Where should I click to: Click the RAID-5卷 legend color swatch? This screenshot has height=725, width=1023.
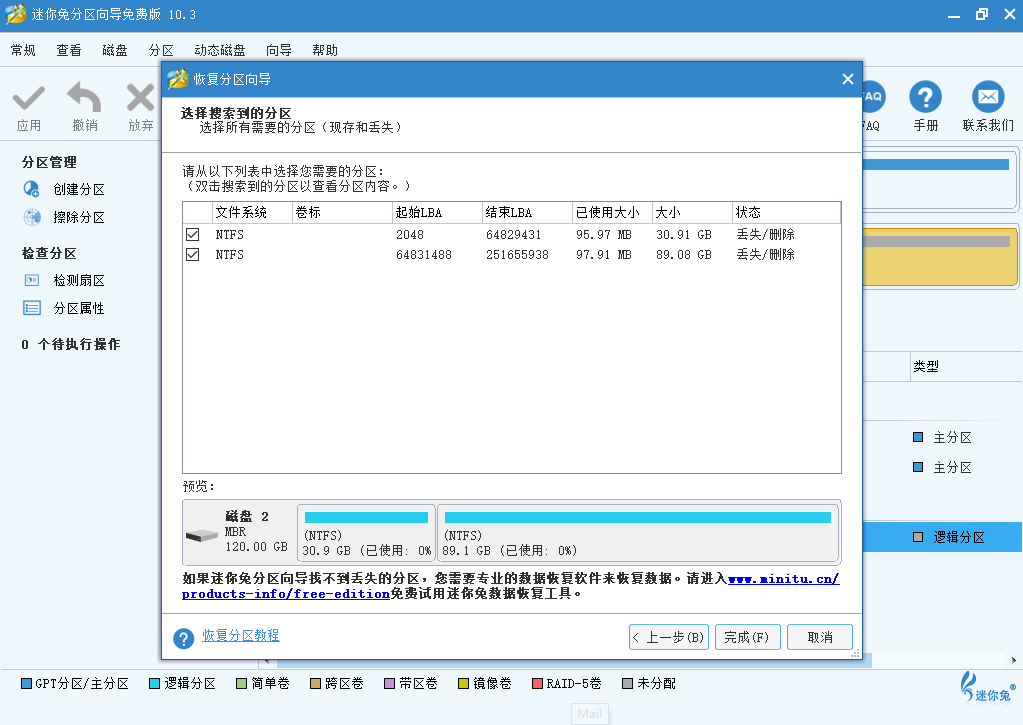click(x=538, y=683)
